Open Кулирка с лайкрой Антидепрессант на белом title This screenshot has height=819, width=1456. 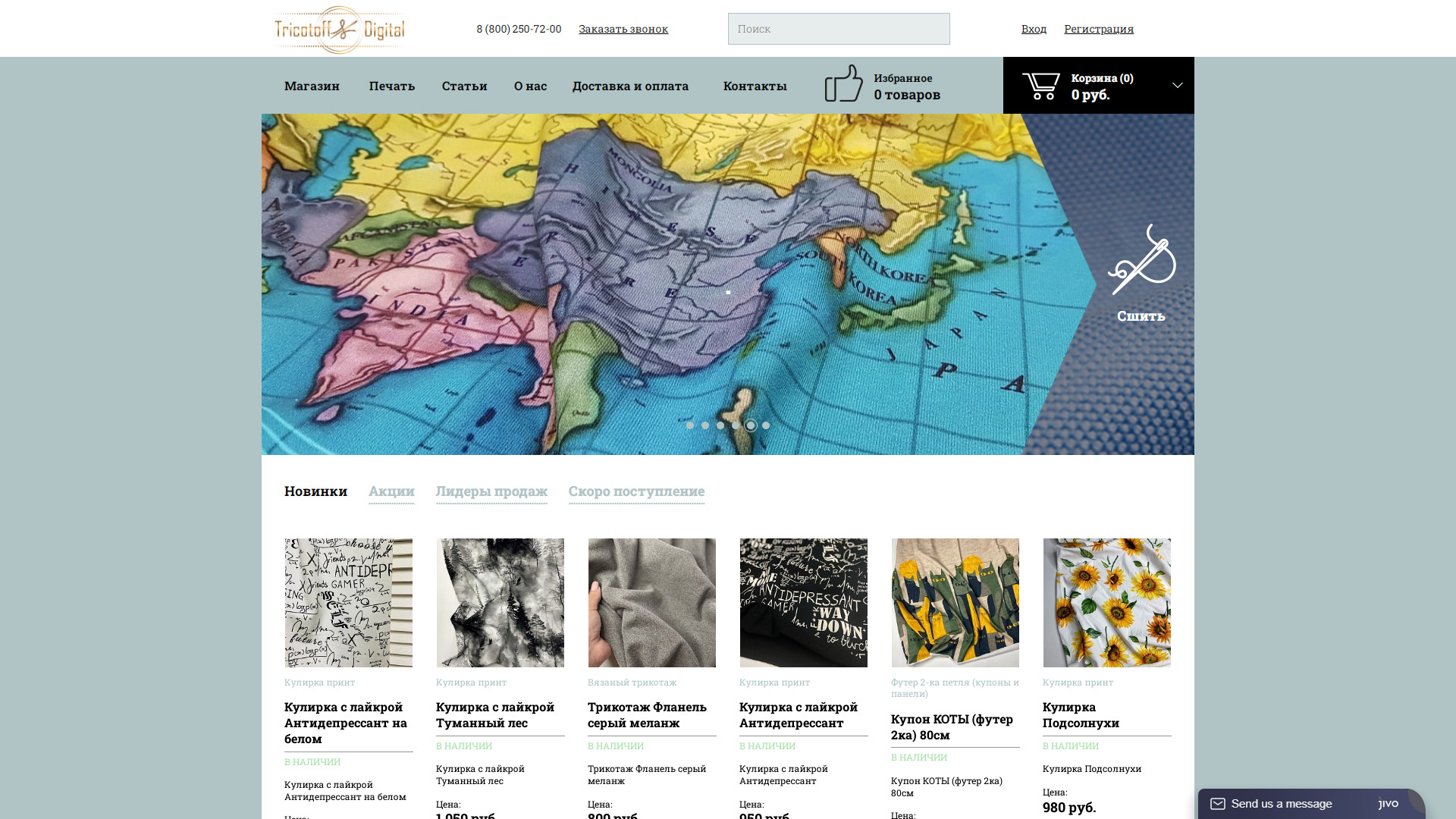coord(346,723)
